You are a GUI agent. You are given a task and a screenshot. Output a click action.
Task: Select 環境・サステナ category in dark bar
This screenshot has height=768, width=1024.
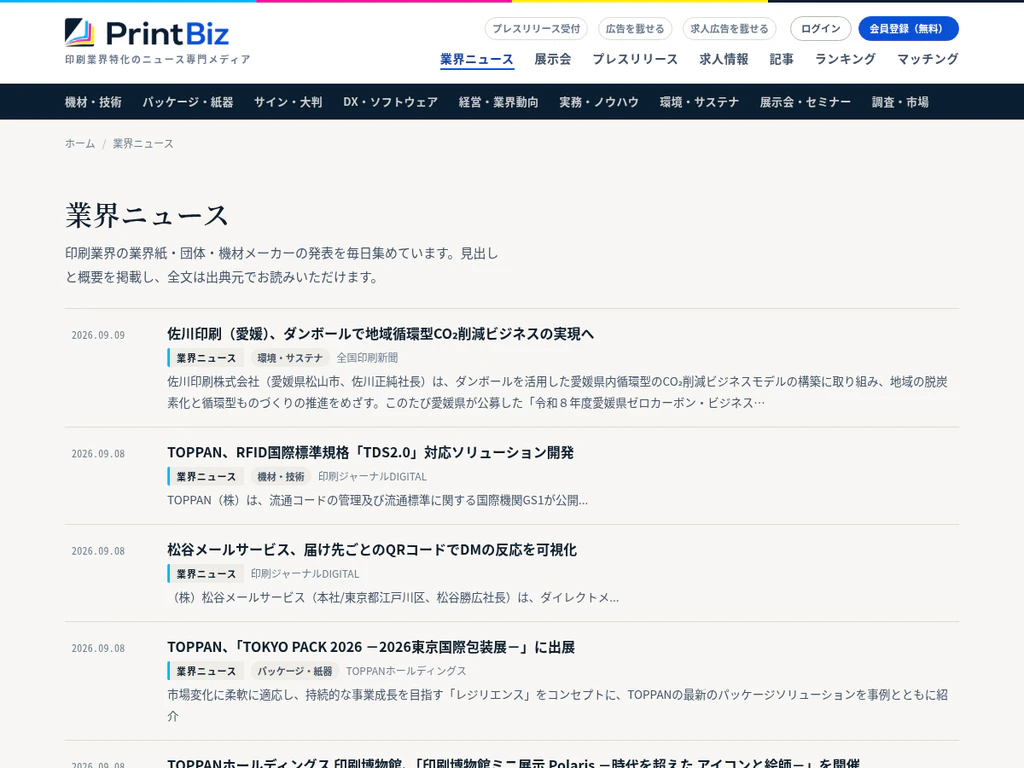point(699,102)
